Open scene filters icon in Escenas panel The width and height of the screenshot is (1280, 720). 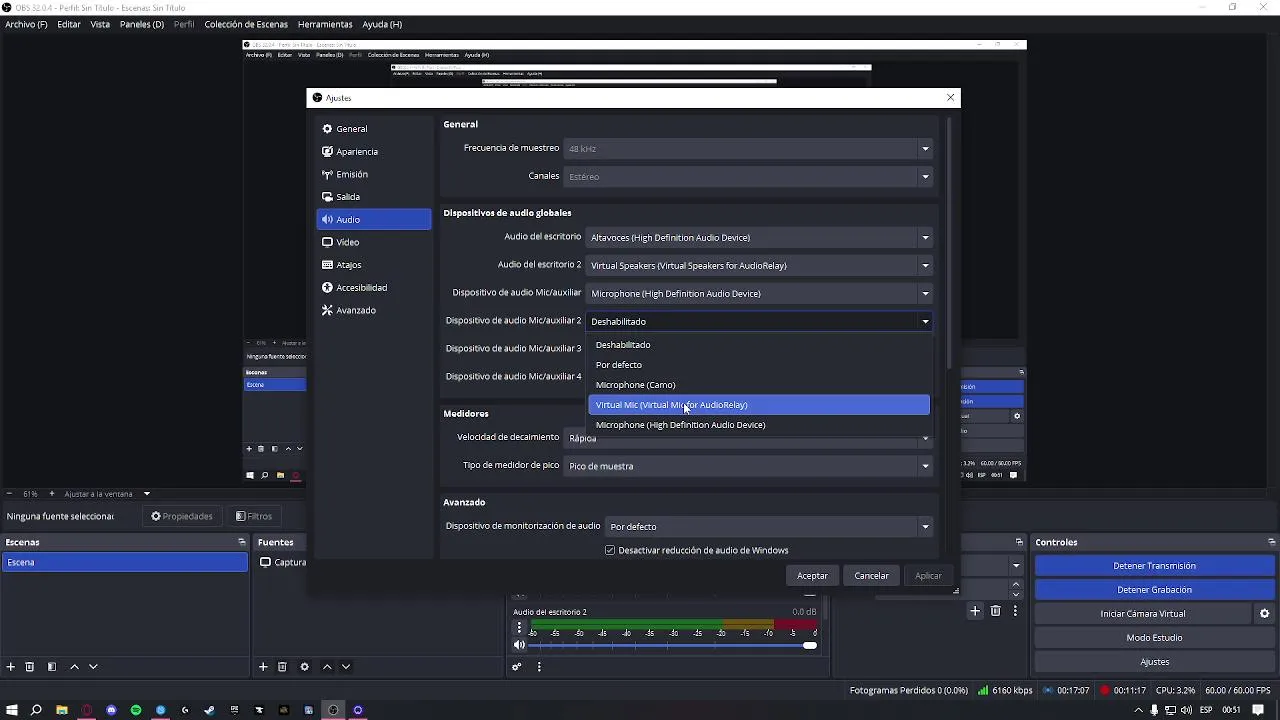pos(52,667)
